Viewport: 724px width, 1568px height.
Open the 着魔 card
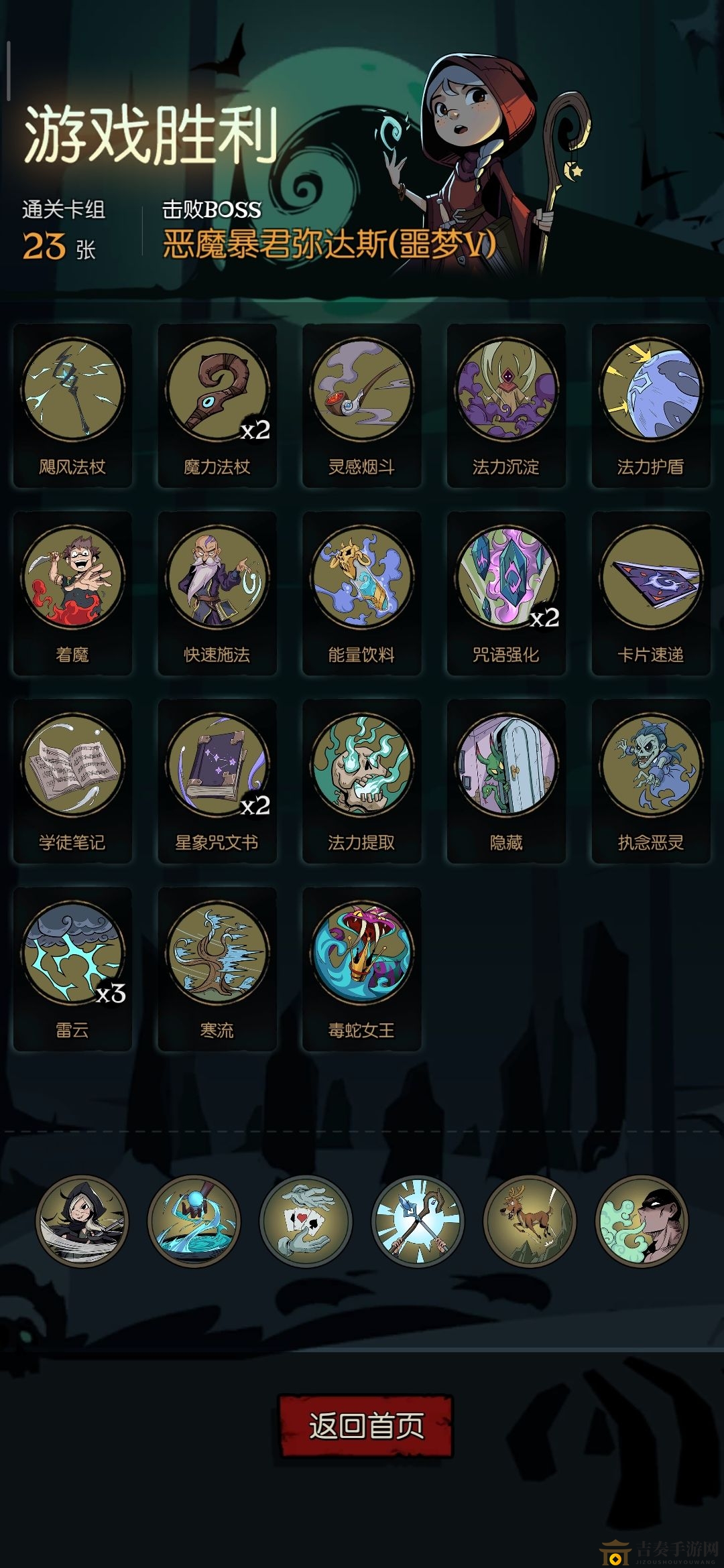pos(72,593)
